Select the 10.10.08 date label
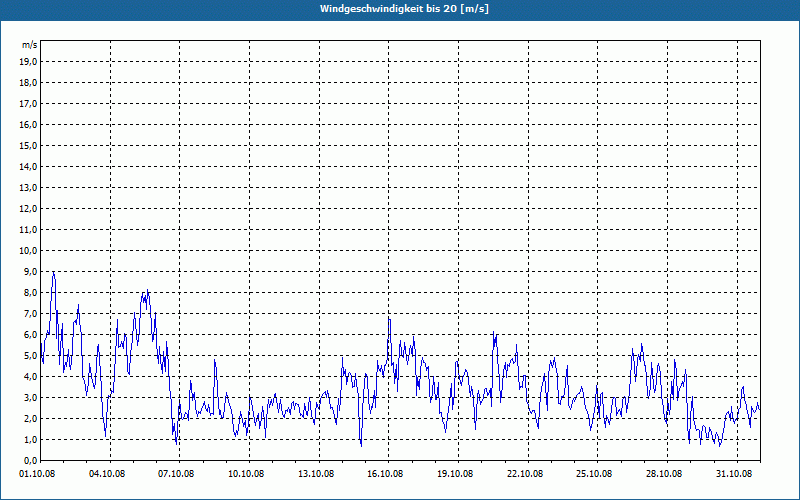800x500 pixels. [246, 474]
